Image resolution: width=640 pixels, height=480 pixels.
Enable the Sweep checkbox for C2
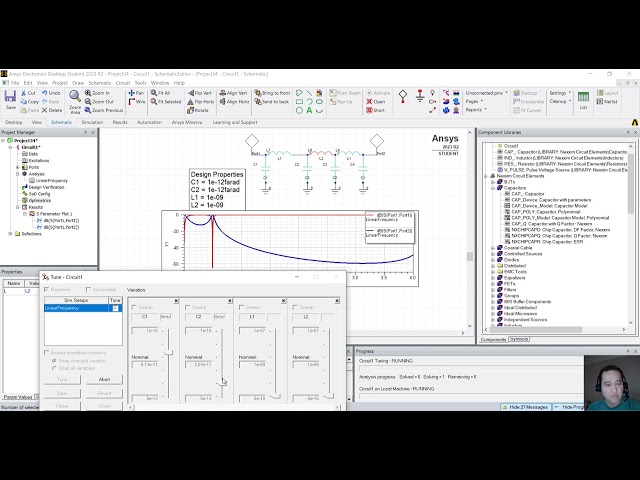pyautogui.click(x=188, y=307)
